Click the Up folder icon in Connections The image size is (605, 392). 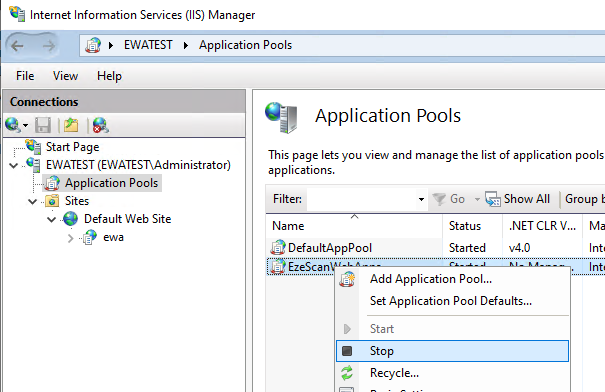[71, 125]
